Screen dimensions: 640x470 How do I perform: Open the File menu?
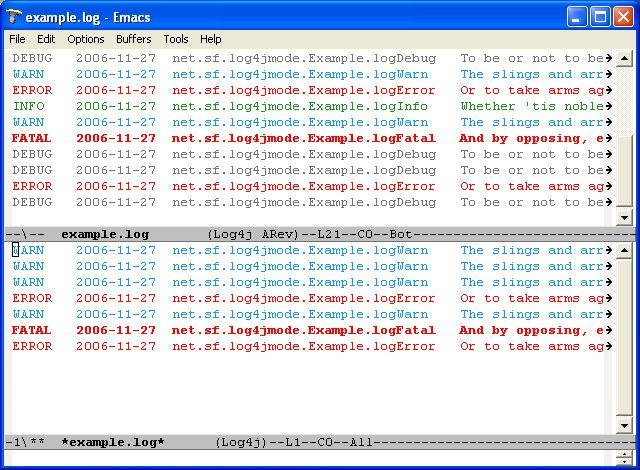click(x=17, y=39)
